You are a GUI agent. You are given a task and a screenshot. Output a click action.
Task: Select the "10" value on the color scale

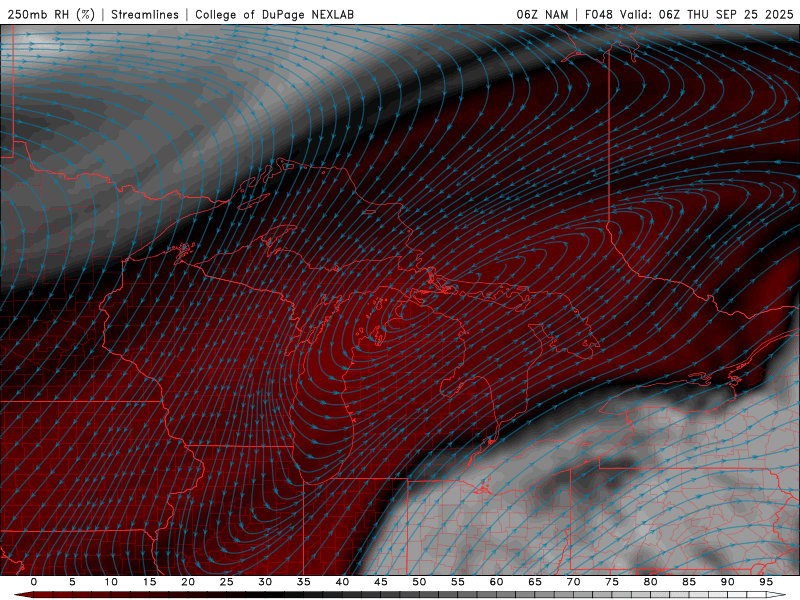111,582
